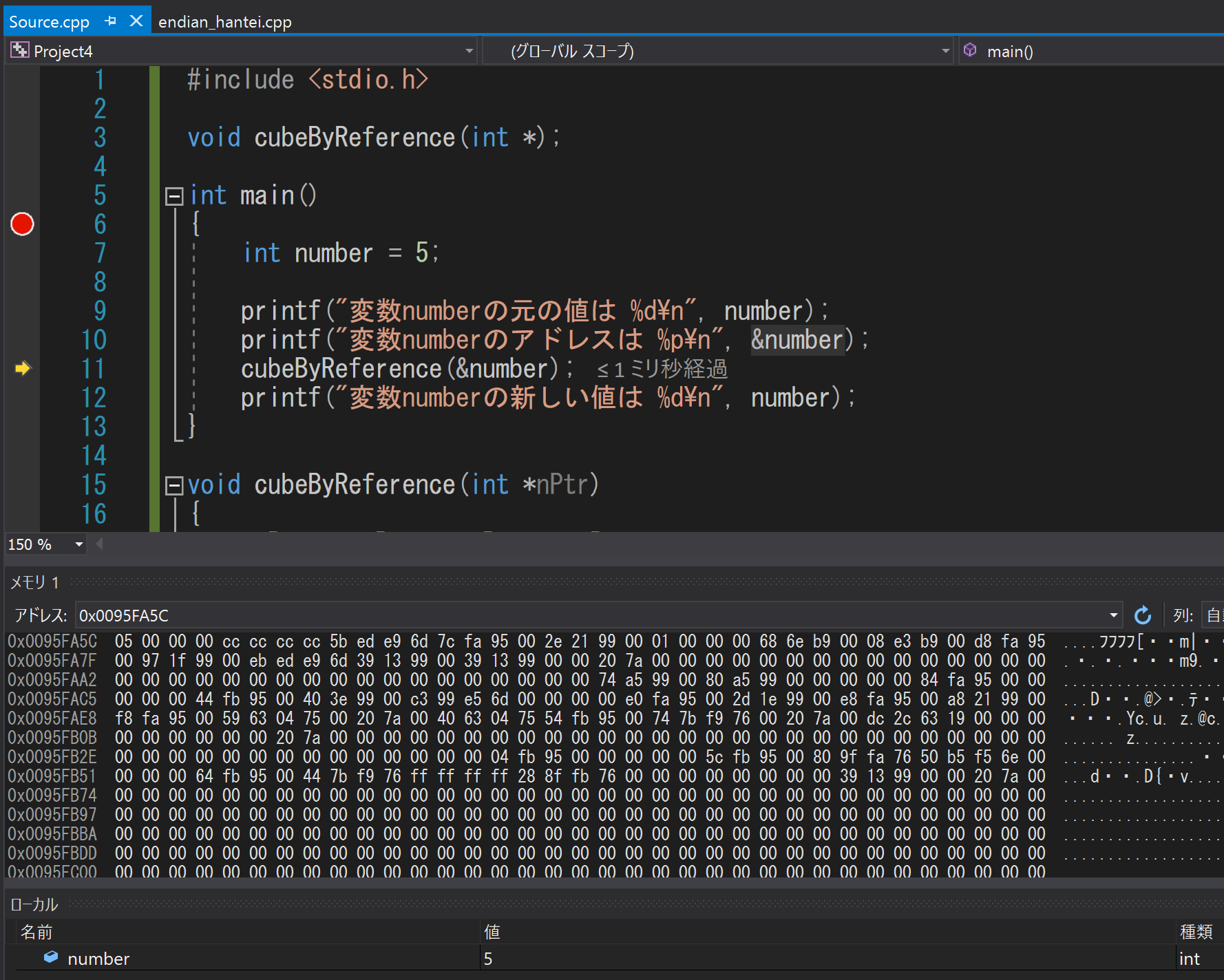Click the メモリ 1 panel title
This screenshot has height=980, width=1224.
coord(34,583)
